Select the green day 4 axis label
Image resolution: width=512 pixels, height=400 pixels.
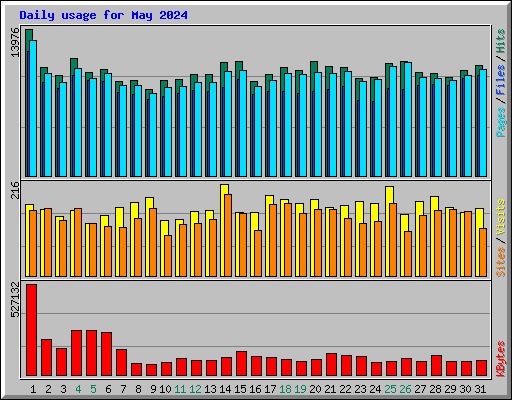(x=78, y=389)
